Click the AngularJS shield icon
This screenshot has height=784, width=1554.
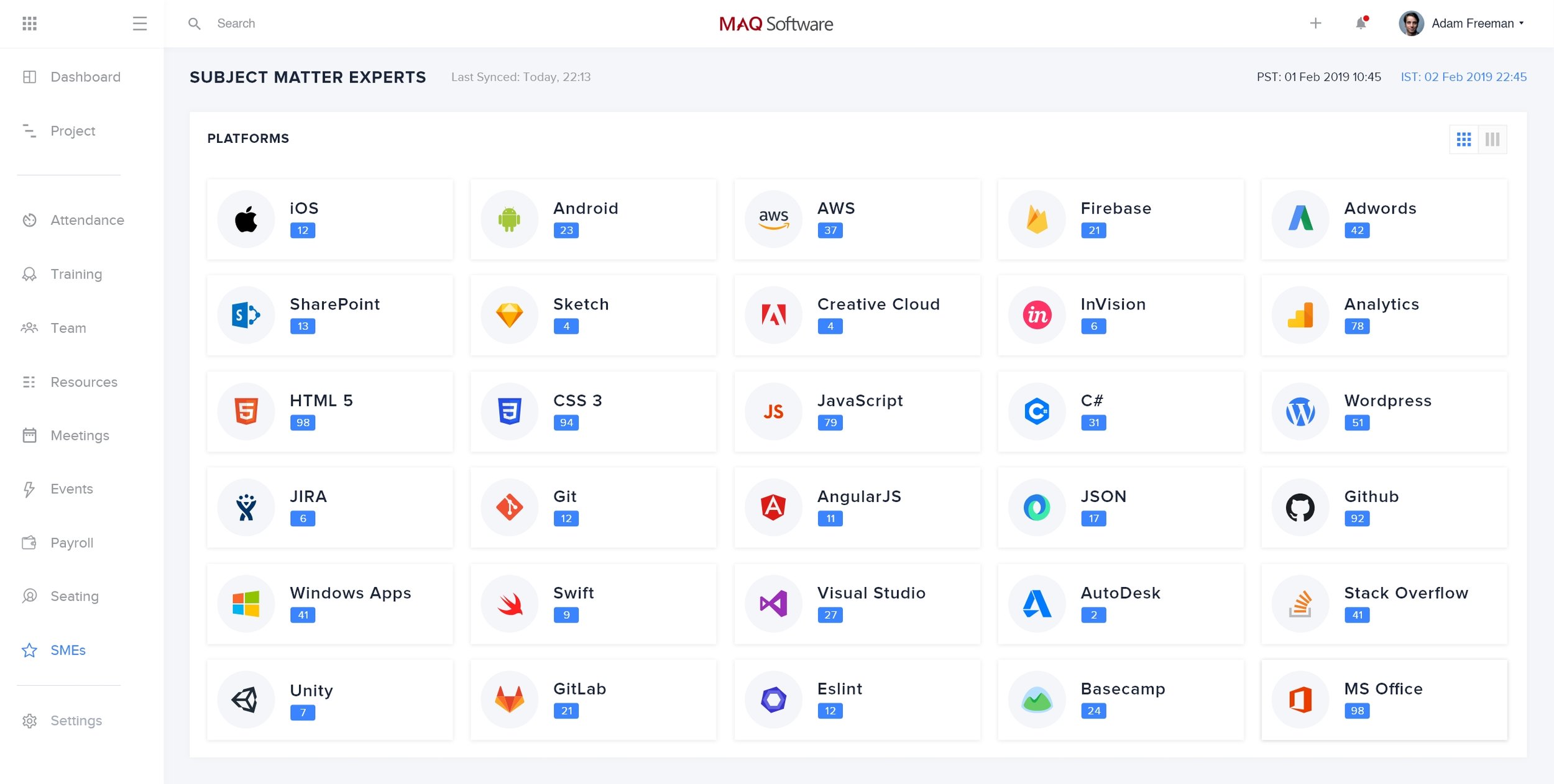coord(773,508)
